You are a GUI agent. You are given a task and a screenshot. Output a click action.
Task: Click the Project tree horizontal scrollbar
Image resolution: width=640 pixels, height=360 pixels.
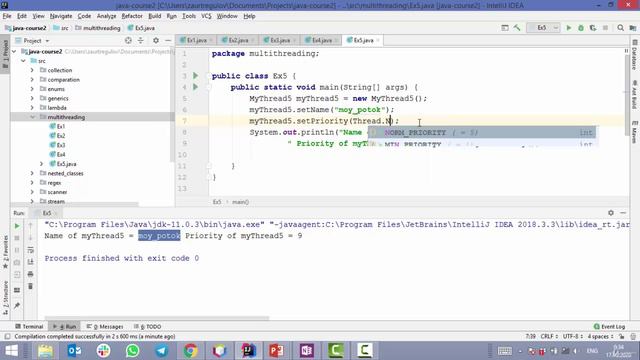tap(74, 204)
